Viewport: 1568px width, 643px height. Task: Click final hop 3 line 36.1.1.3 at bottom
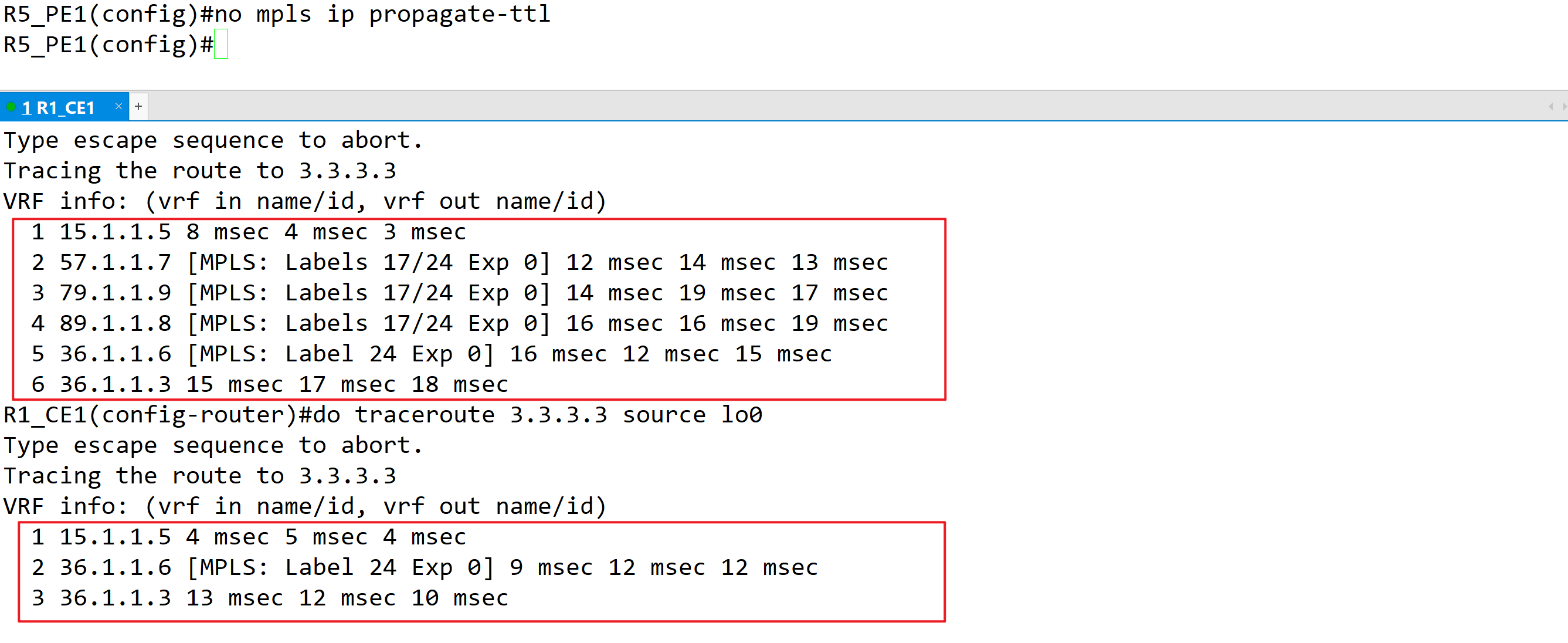coord(269,598)
